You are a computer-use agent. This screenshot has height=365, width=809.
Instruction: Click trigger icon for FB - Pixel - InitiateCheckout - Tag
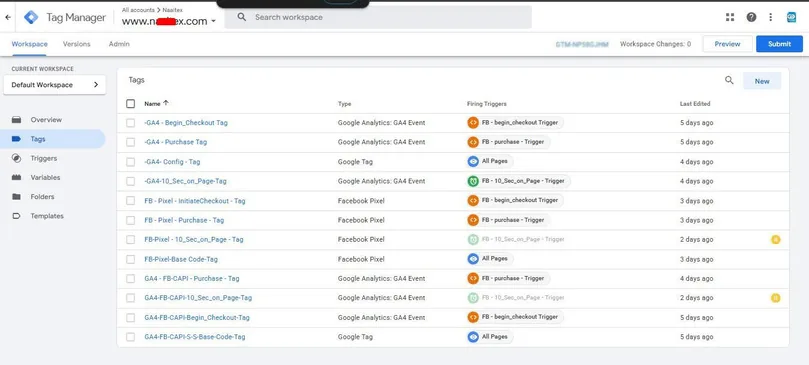(x=473, y=200)
